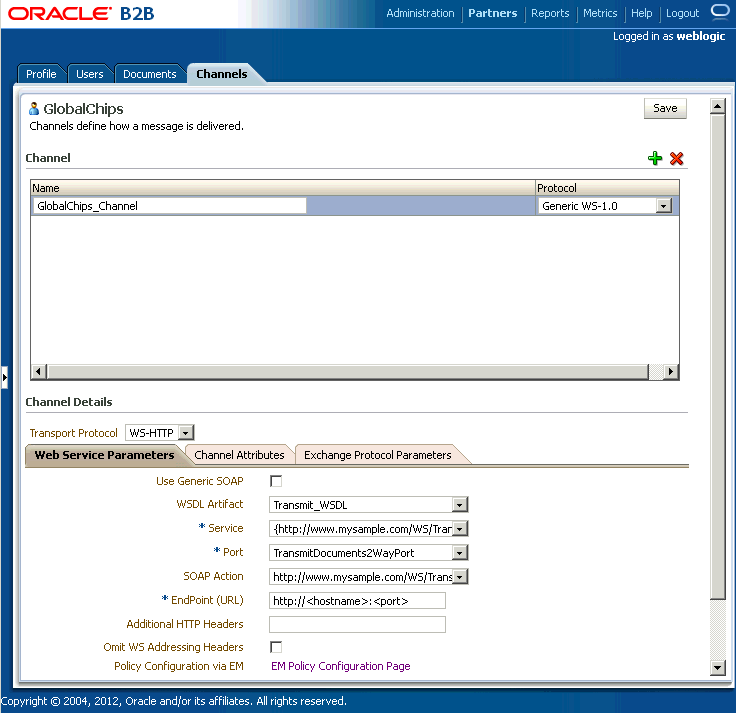Switch to the Users tab
The width and height of the screenshot is (736, 713).
click(90, 74)
